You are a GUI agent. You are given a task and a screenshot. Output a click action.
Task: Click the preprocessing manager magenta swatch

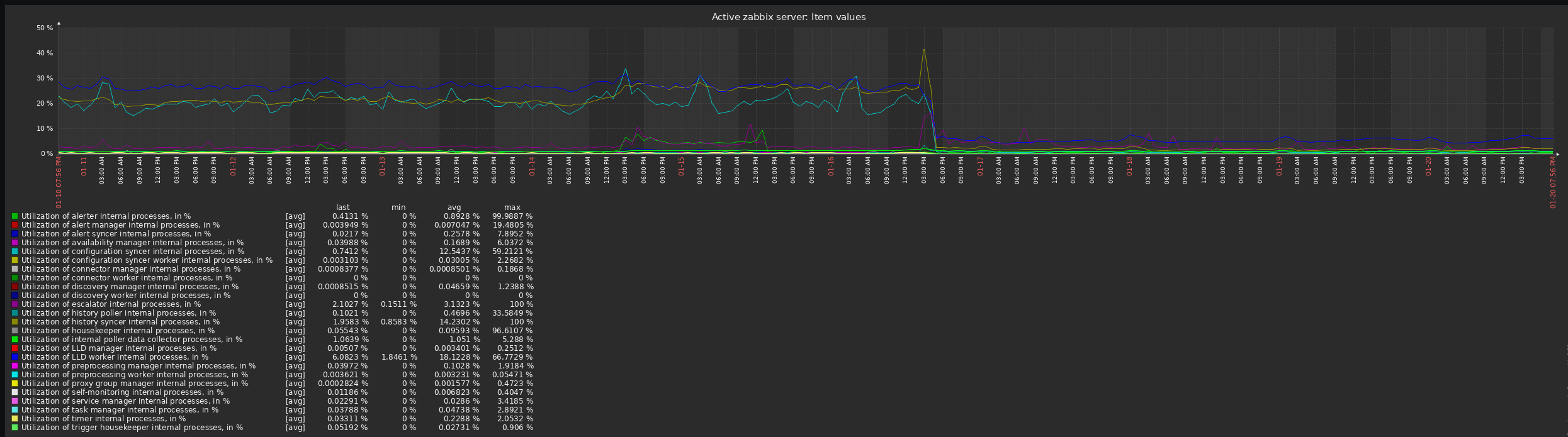pos(14,365)
